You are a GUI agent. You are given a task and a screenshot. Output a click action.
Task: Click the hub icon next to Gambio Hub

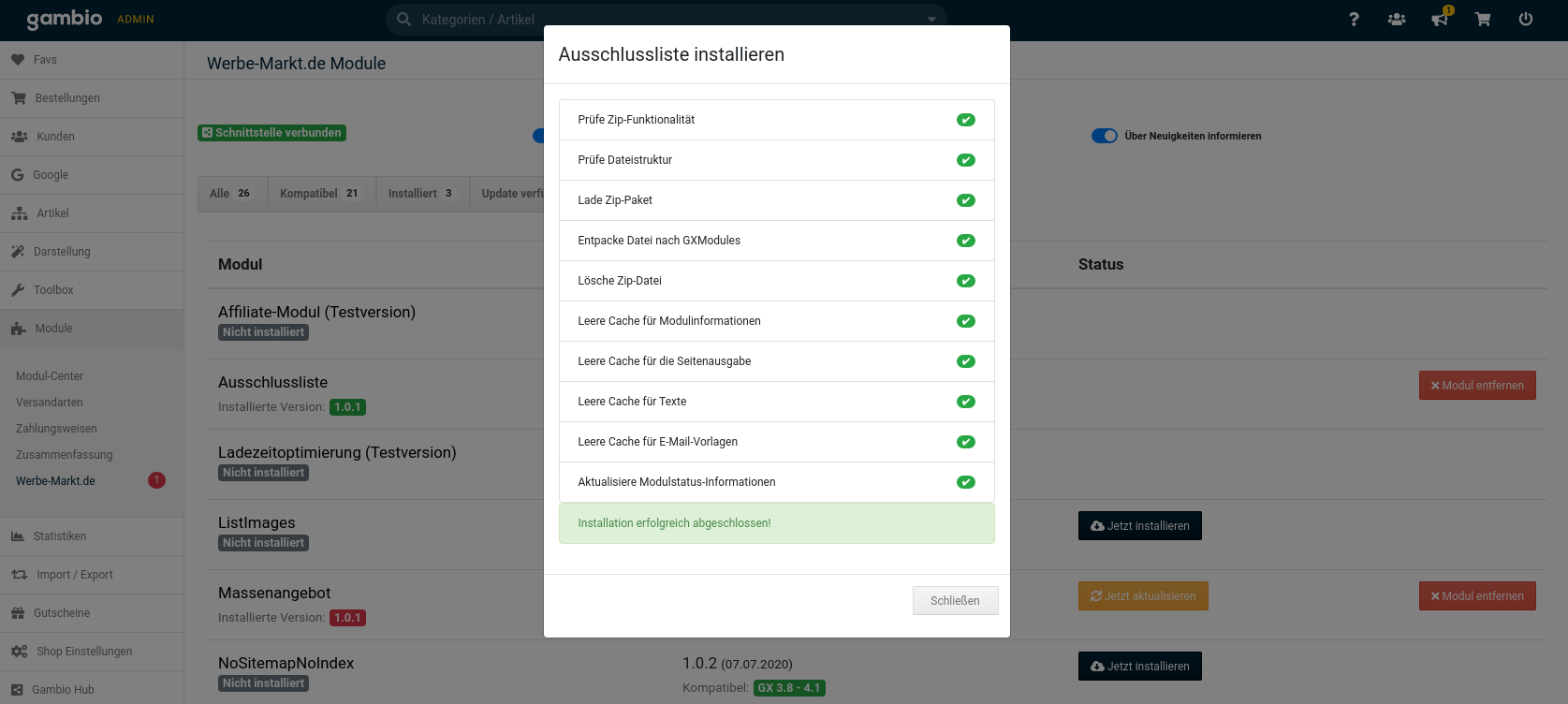(17, 690)
